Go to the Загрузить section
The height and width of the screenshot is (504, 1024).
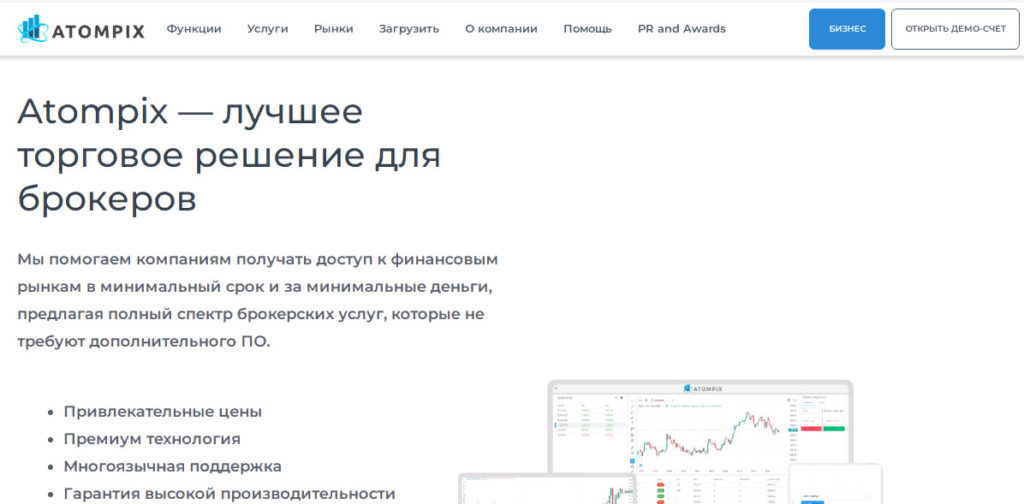pos(409,29)
